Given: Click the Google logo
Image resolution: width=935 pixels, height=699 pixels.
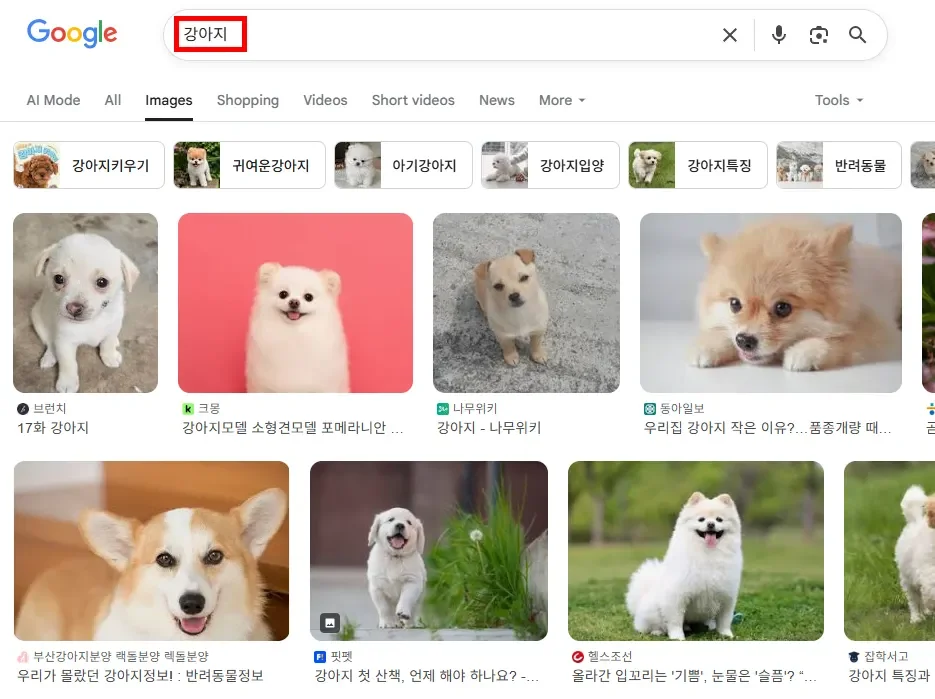Looking at the screenshot, I should click(x=71, y=33).
